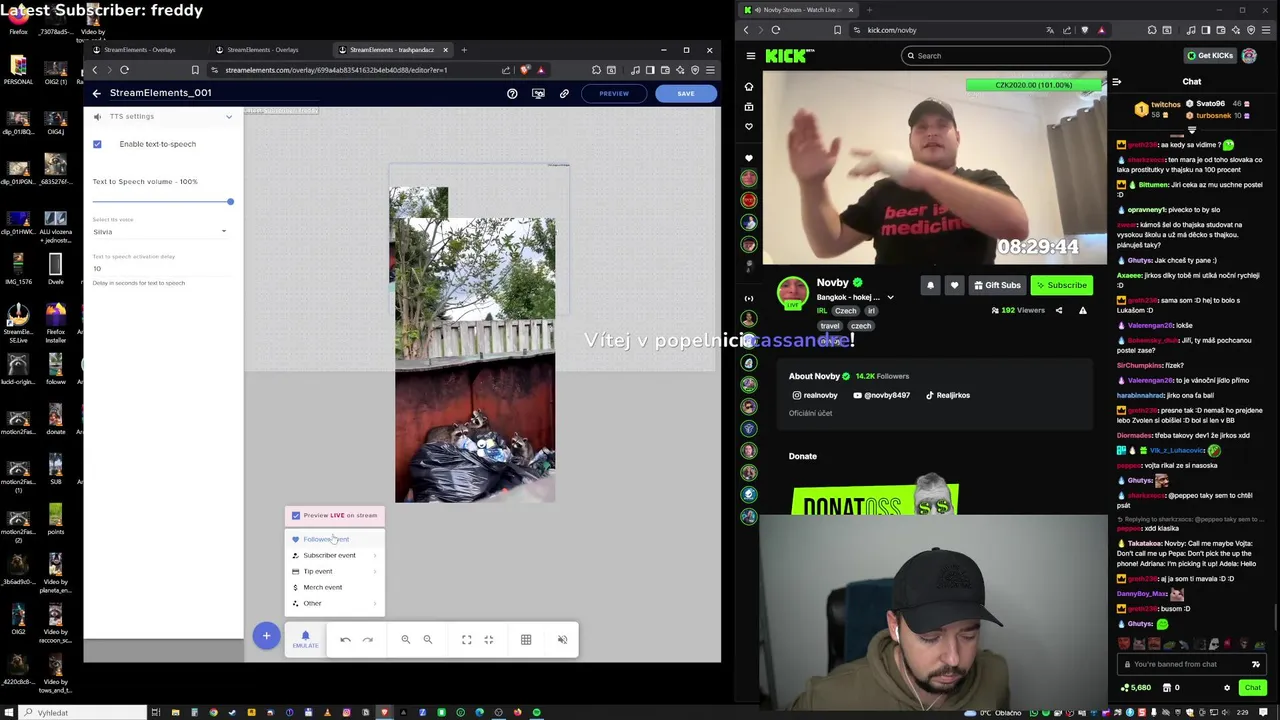Redo the last editor action
Screen dimensions: 1280x720
(367, 640)
